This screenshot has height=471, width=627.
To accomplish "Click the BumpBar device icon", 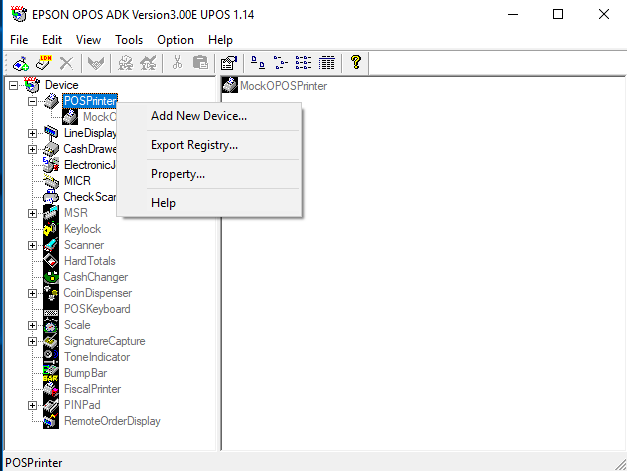I will 51,373.
